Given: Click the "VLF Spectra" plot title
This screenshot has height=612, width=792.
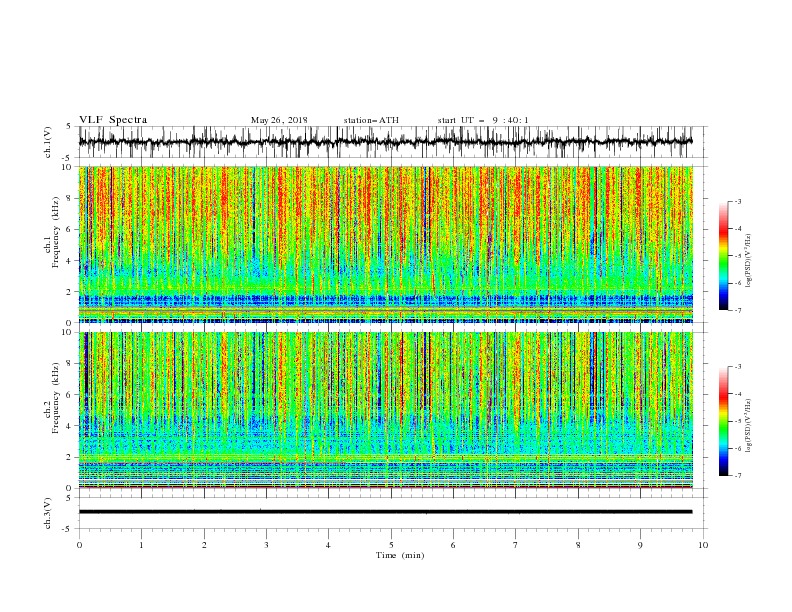Looking at the screenshot, I should [x=113, y=120].
